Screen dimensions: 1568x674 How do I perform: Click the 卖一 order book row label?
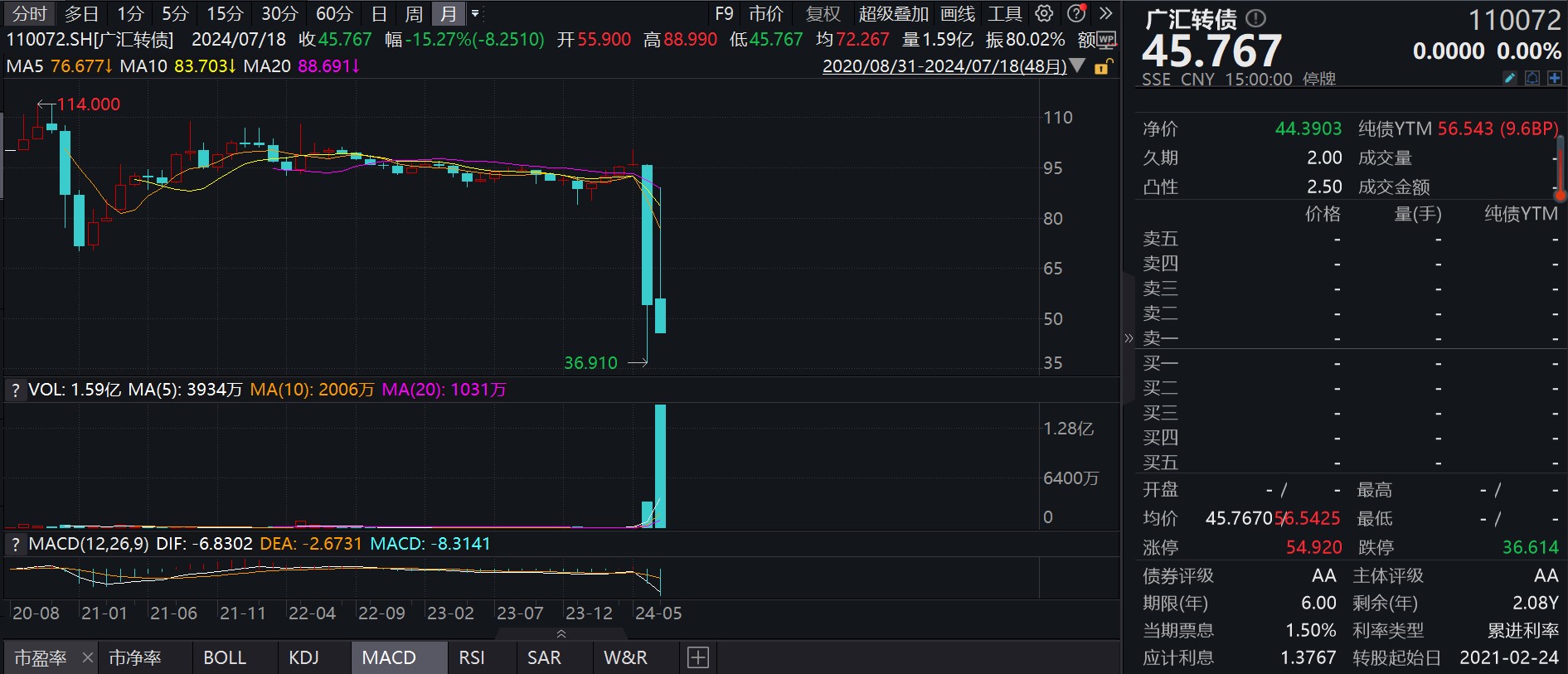[1160, 338]
